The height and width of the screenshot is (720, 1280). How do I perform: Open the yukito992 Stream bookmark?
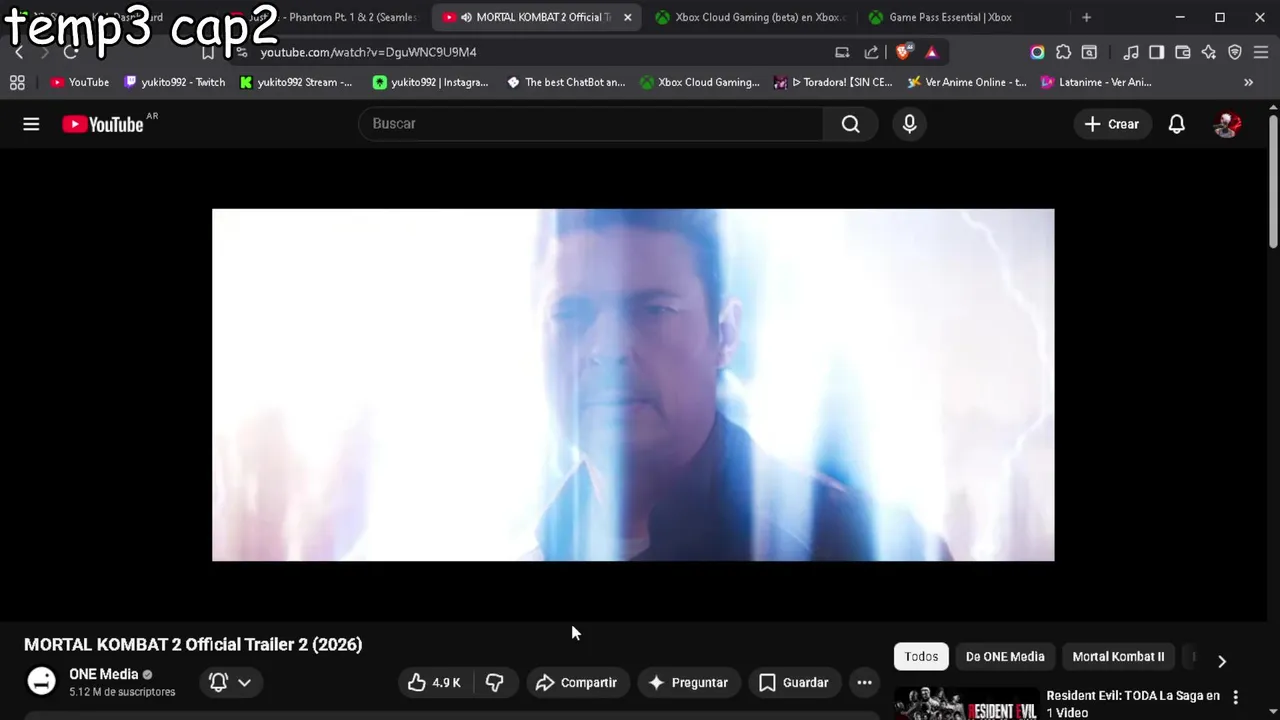click(296, 82)
